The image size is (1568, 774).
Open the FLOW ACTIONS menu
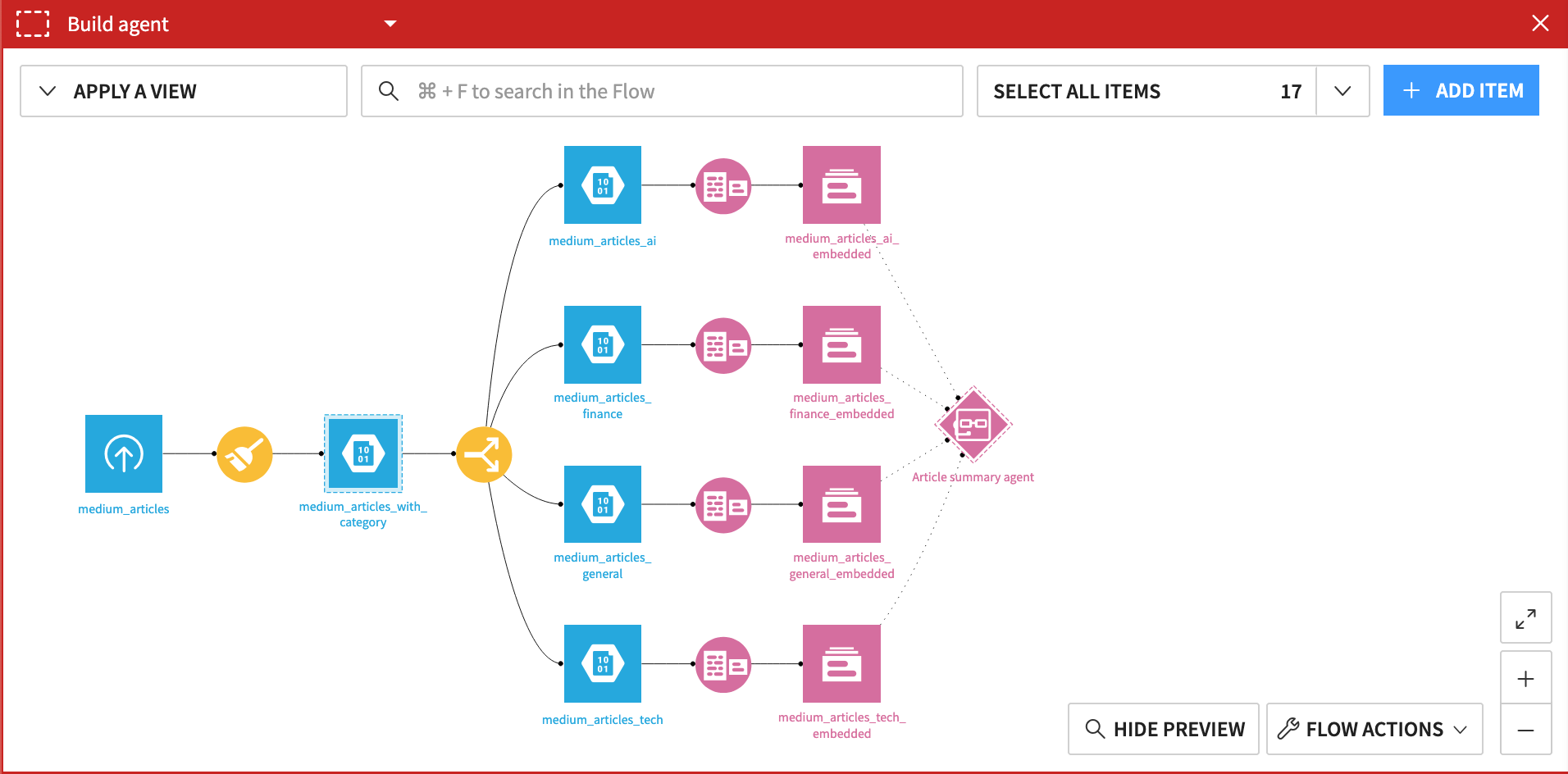(1374, 728)
